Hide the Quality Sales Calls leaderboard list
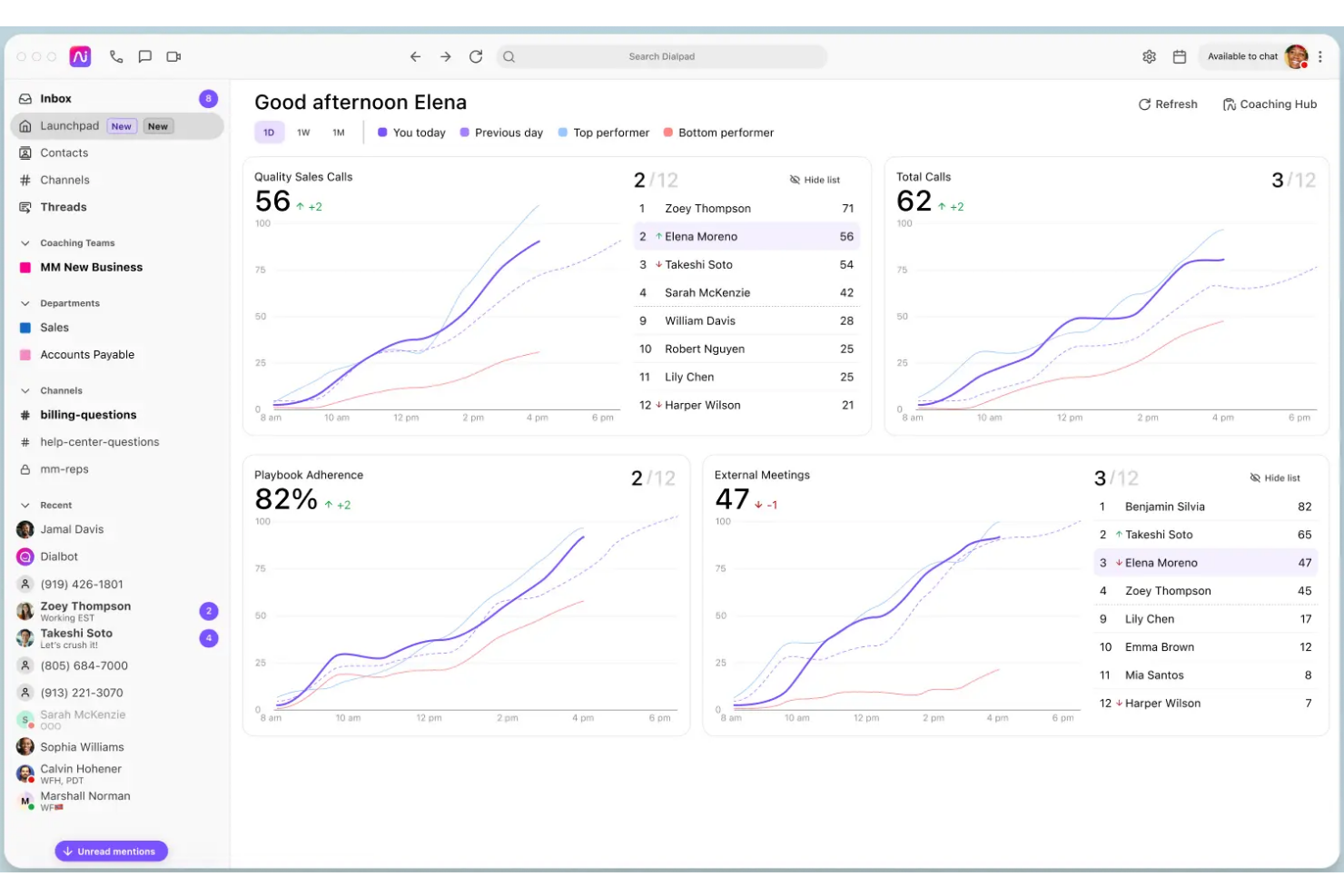The width and height of the screenshot is (1344, 896). pyautogui.click(x=814, y=179)
